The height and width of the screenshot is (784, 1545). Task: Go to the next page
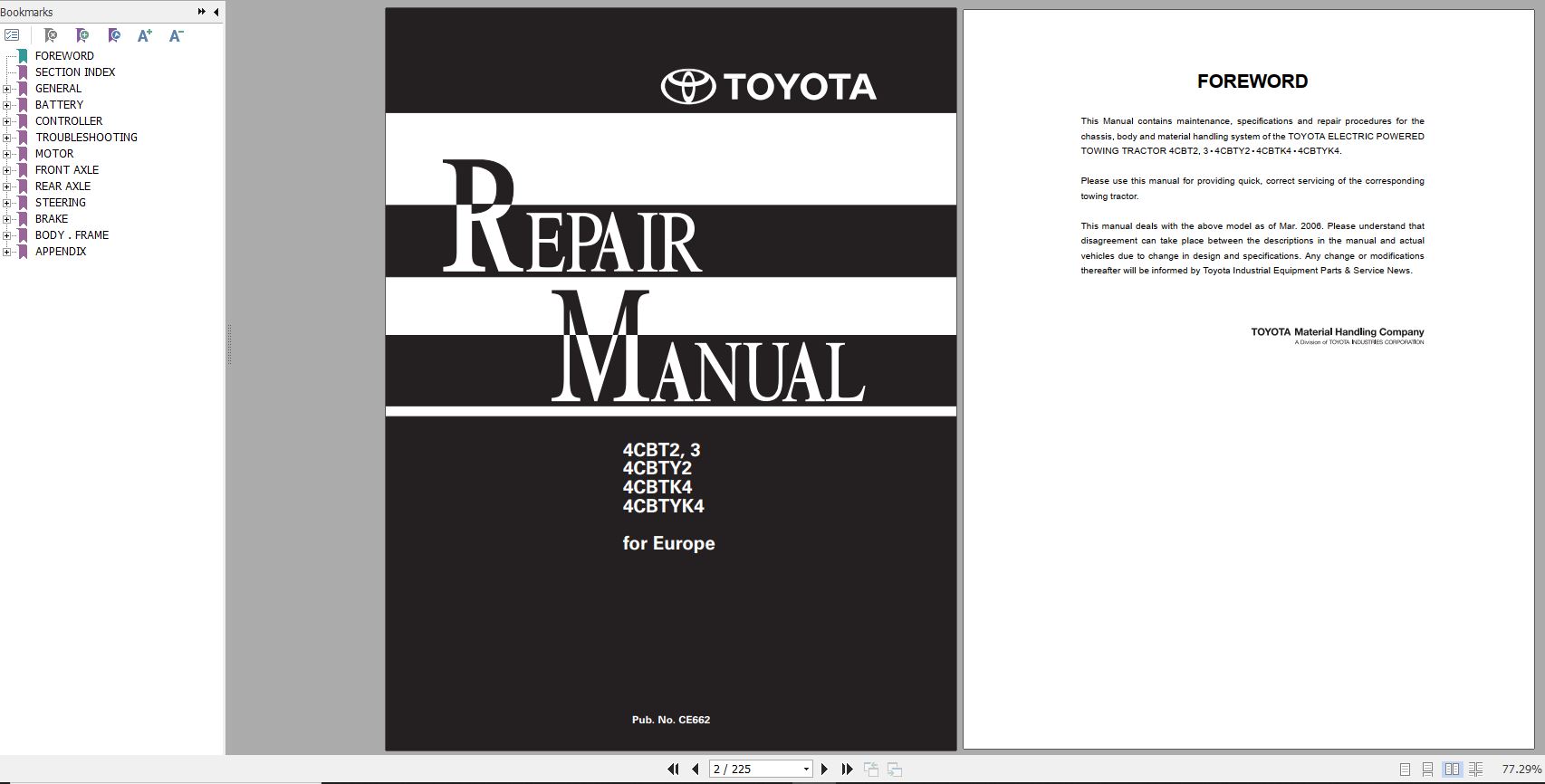pyautogui.click(x=824, y=769)
